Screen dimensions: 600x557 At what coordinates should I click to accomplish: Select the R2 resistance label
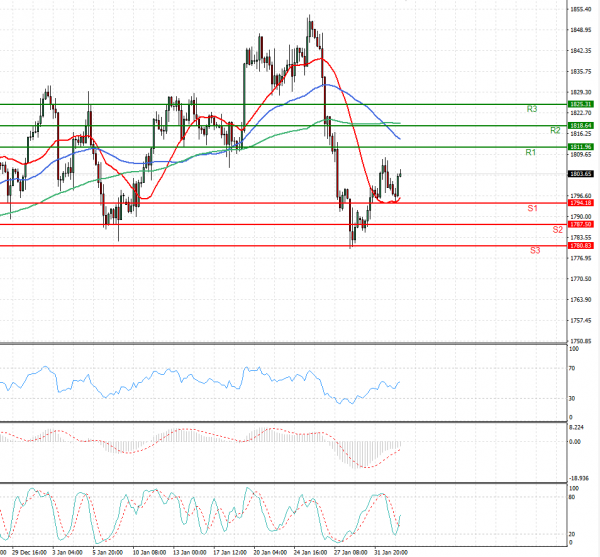pyautogui.click(x=554, y=131)
